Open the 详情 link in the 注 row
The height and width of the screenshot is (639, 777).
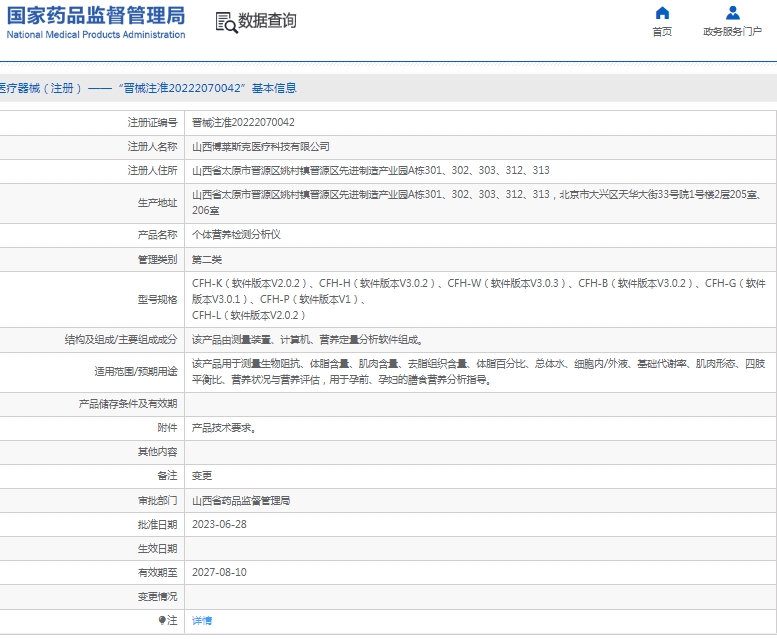click(202, 621)
